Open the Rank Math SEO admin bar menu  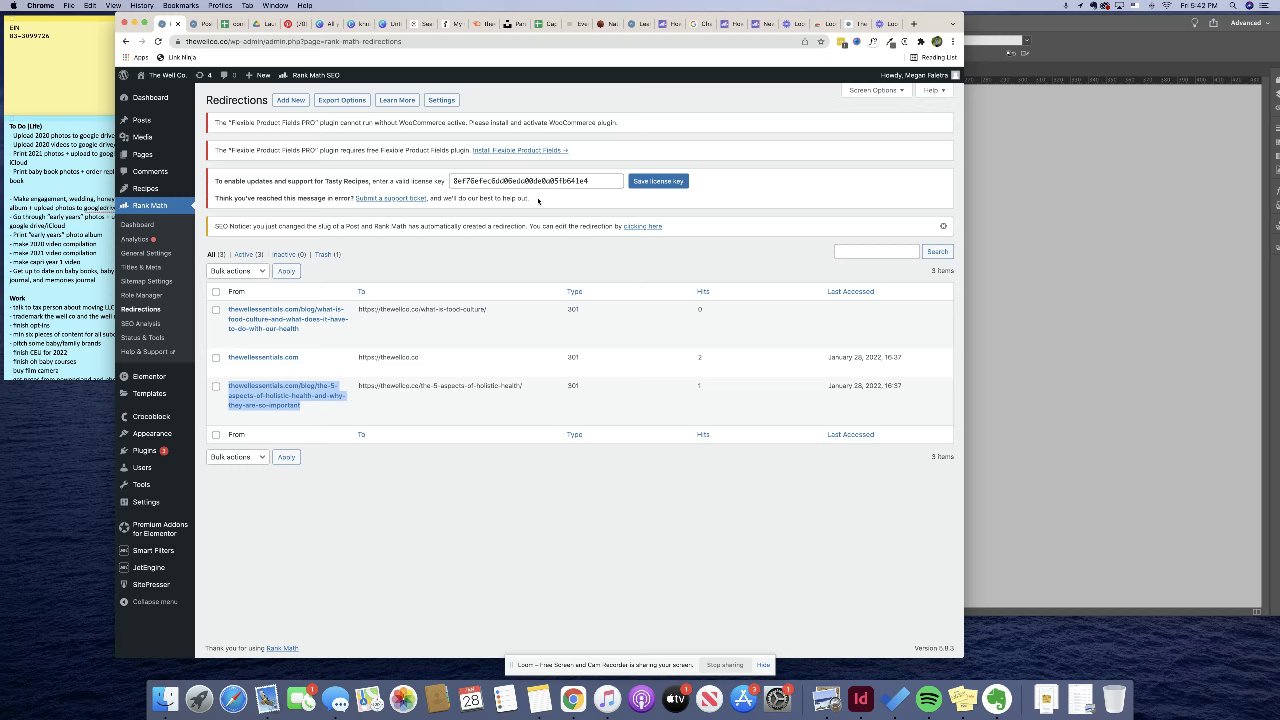tap(310, 75)
